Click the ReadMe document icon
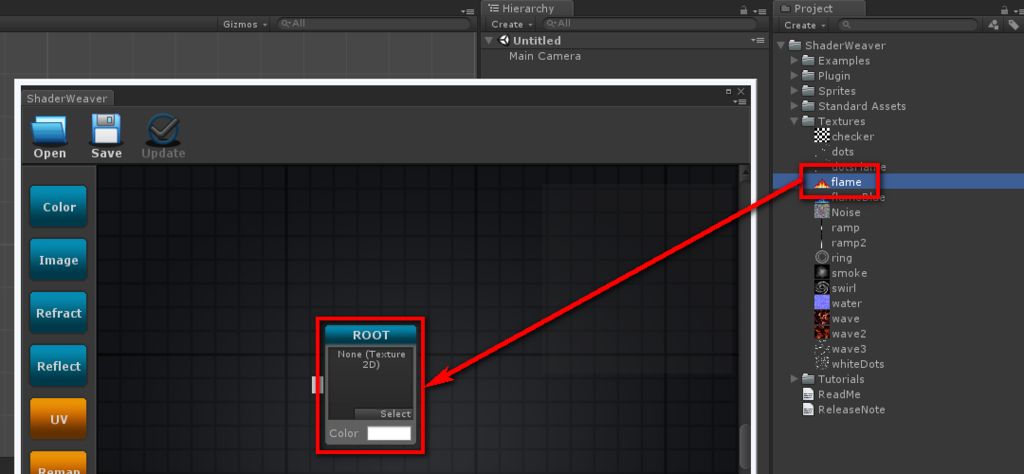This screenshot has height=474, width=1024. (x=808, y=394)
